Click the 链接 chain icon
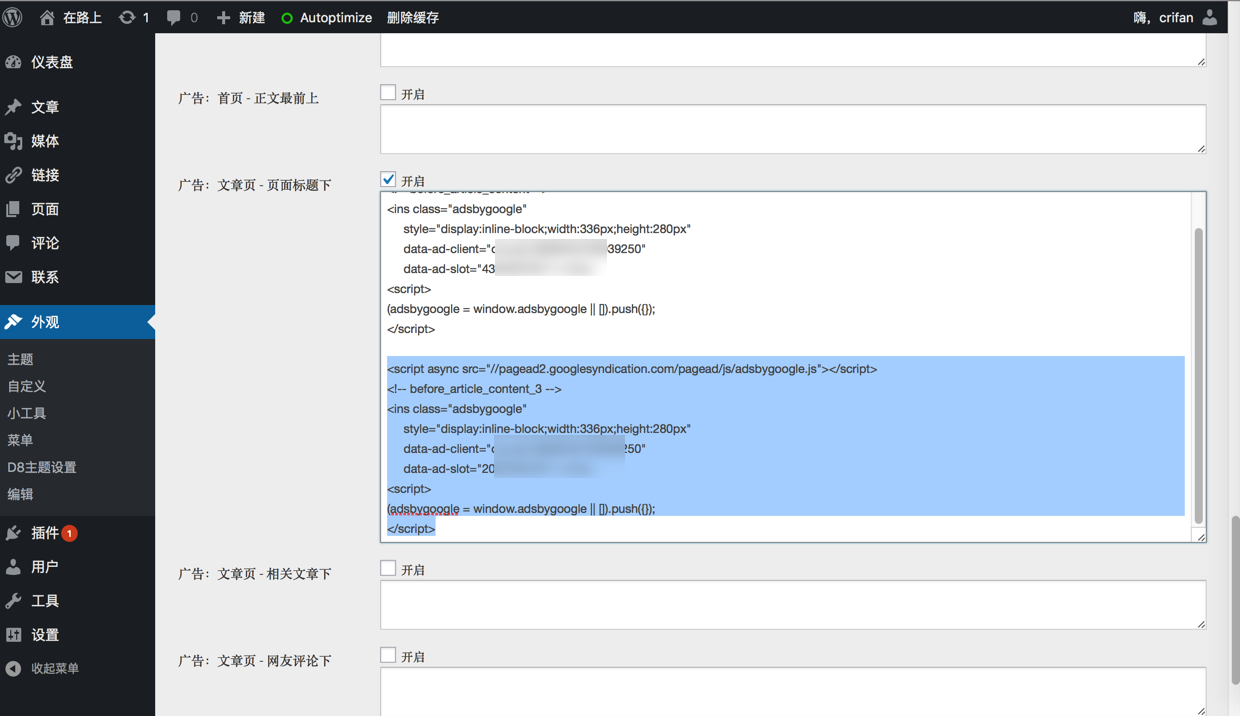Viewport: 1240px width, 716px height. pyautogui.click(x=13, y=175)
